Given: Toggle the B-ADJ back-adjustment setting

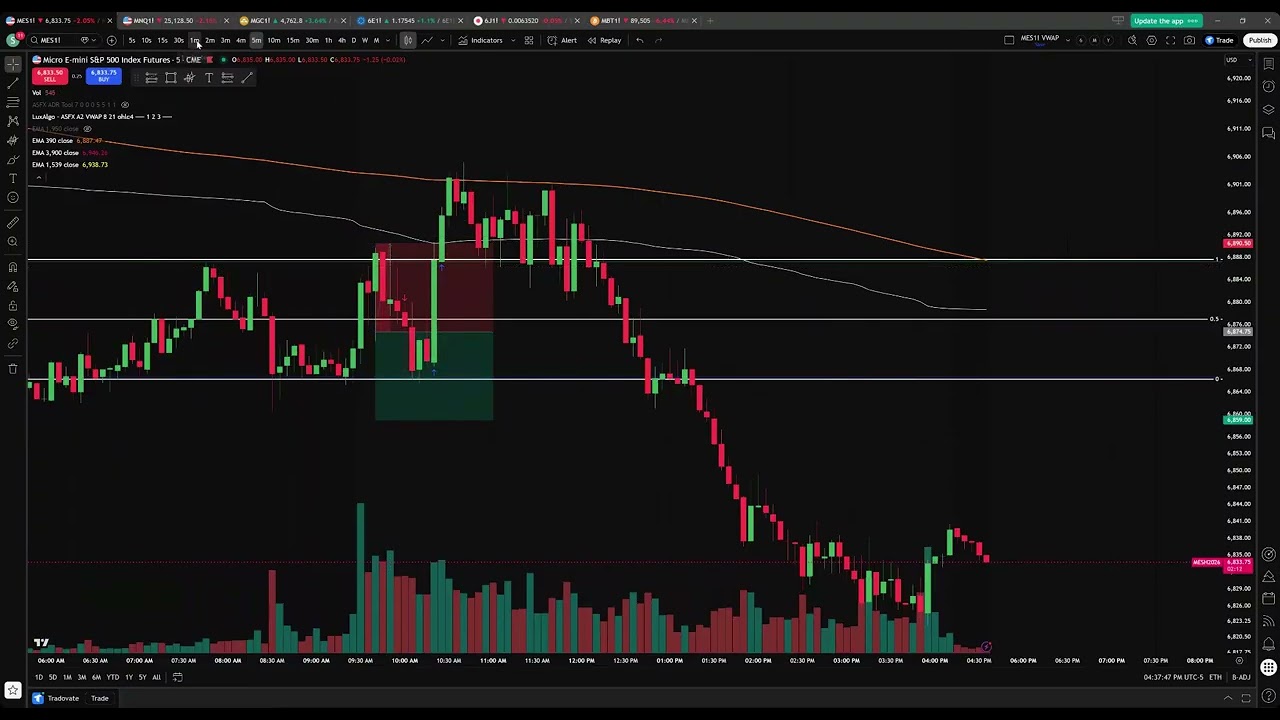Looking at the screenshot, I should click(x=1241, y=677).
